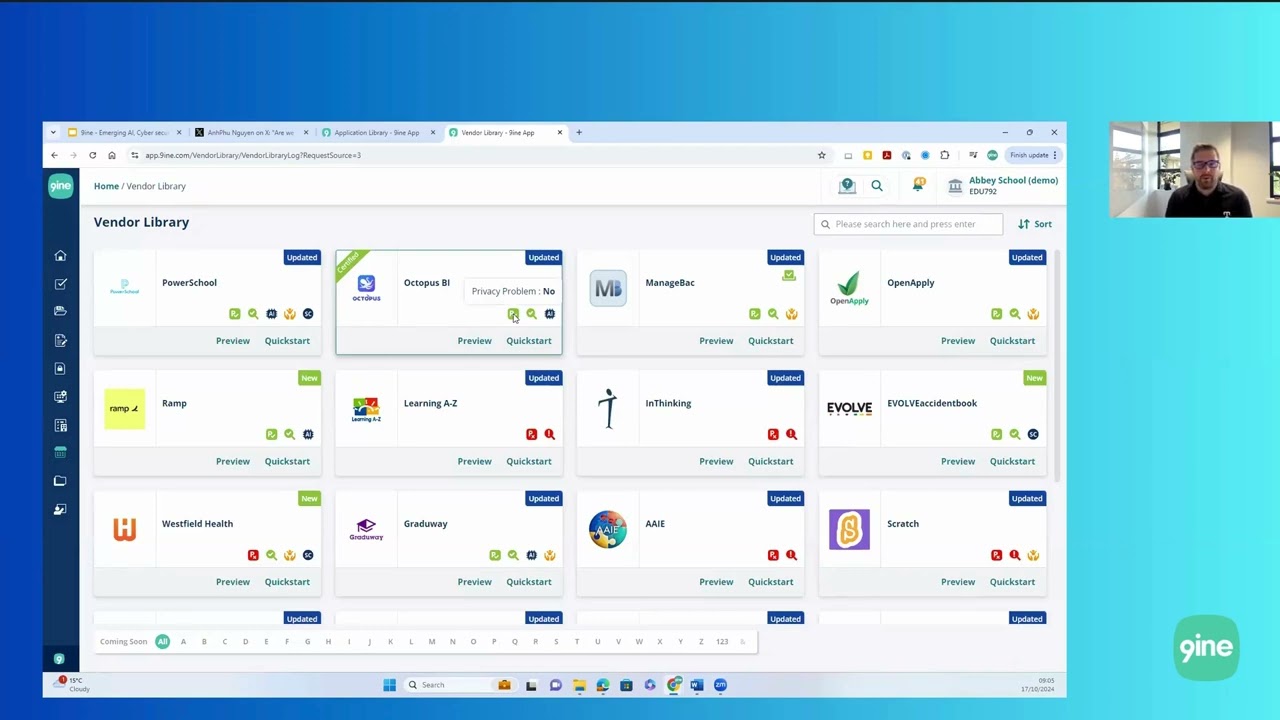Focus the vendor search input field
The image size is (1280, 720).
(x=908, y=224)
